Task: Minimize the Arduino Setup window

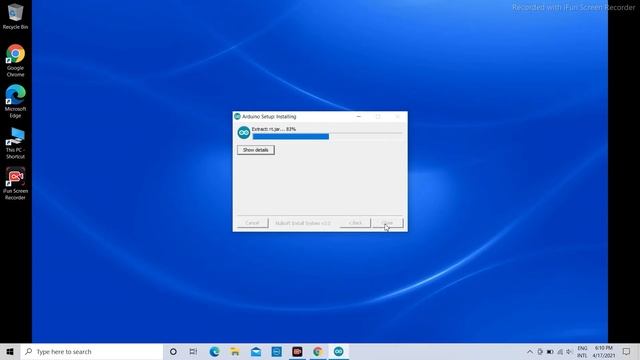Action: (359, 117)
